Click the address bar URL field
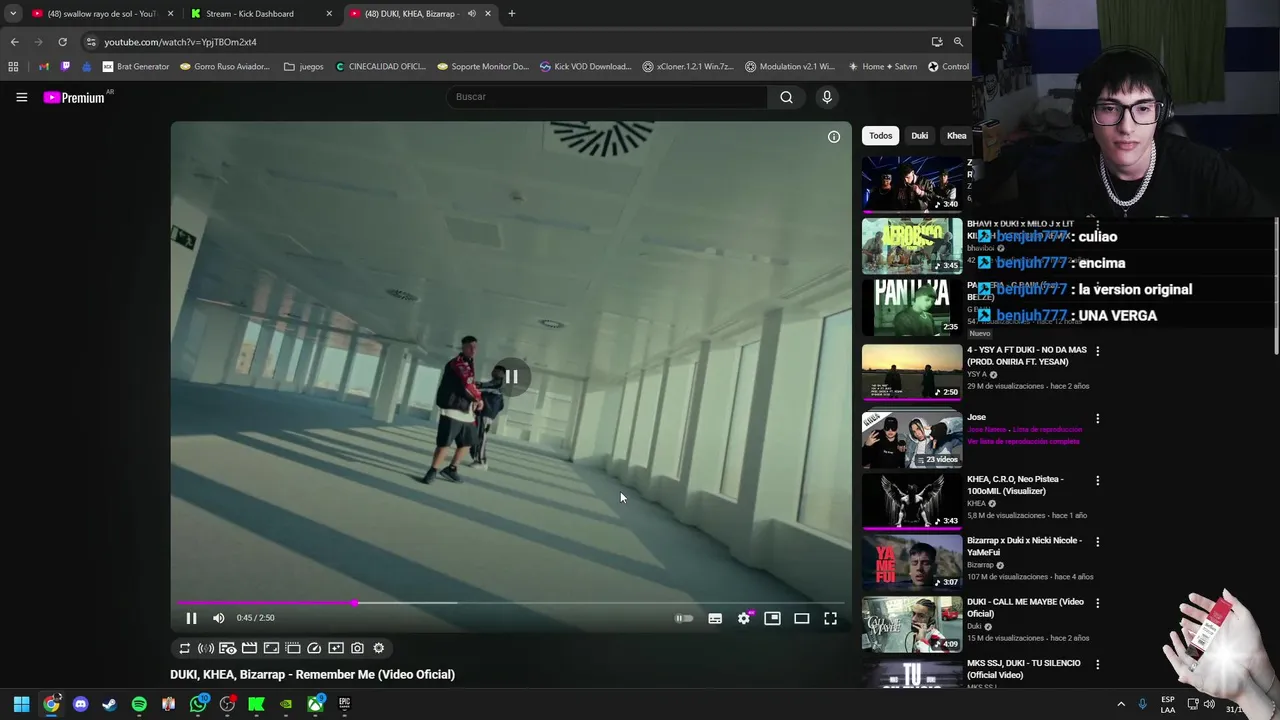The image size is (1280, 720). (500, 42)
